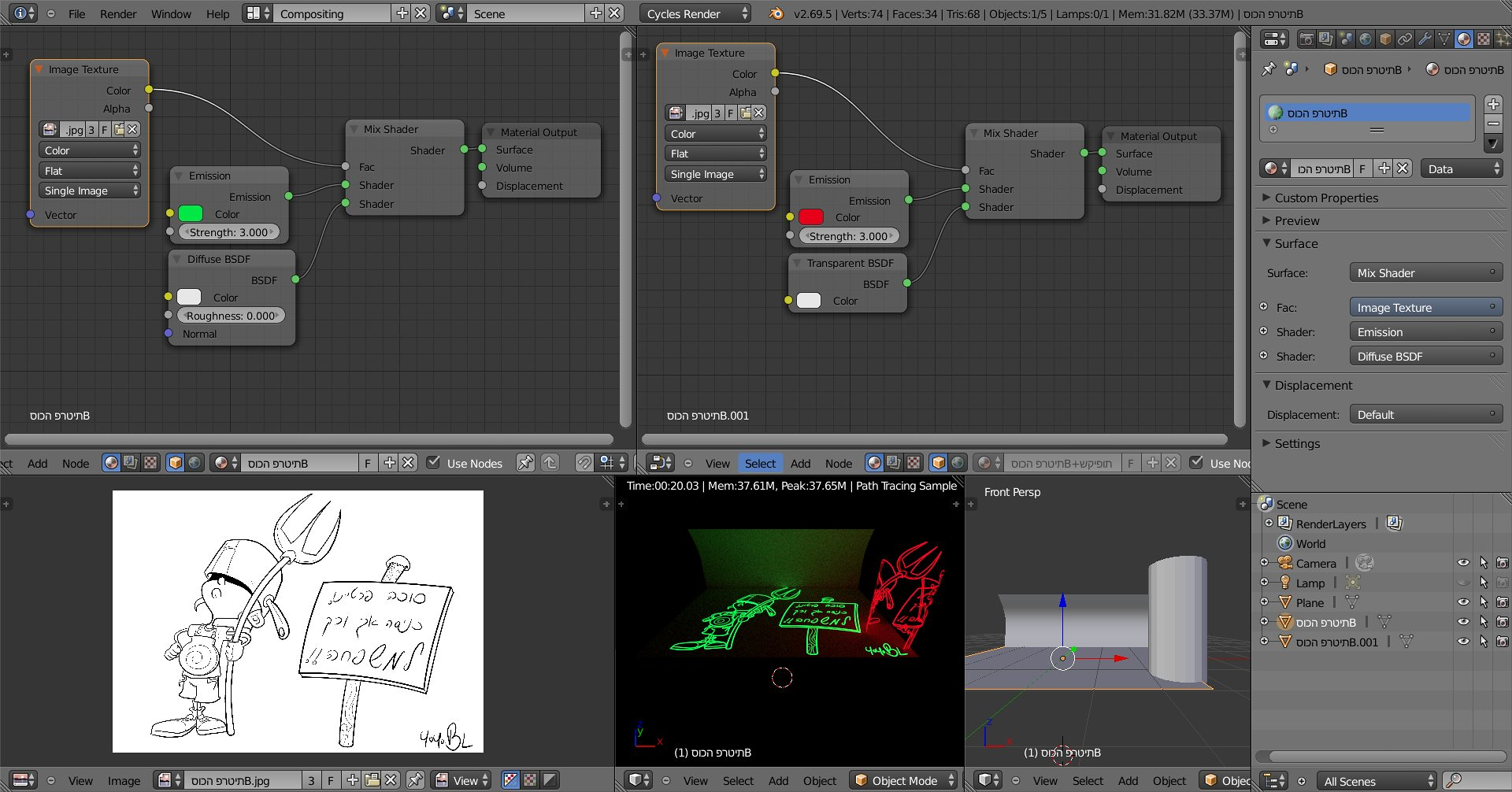
Task: Hide the Plane object via its eye icon
Action: [1463, 602]
